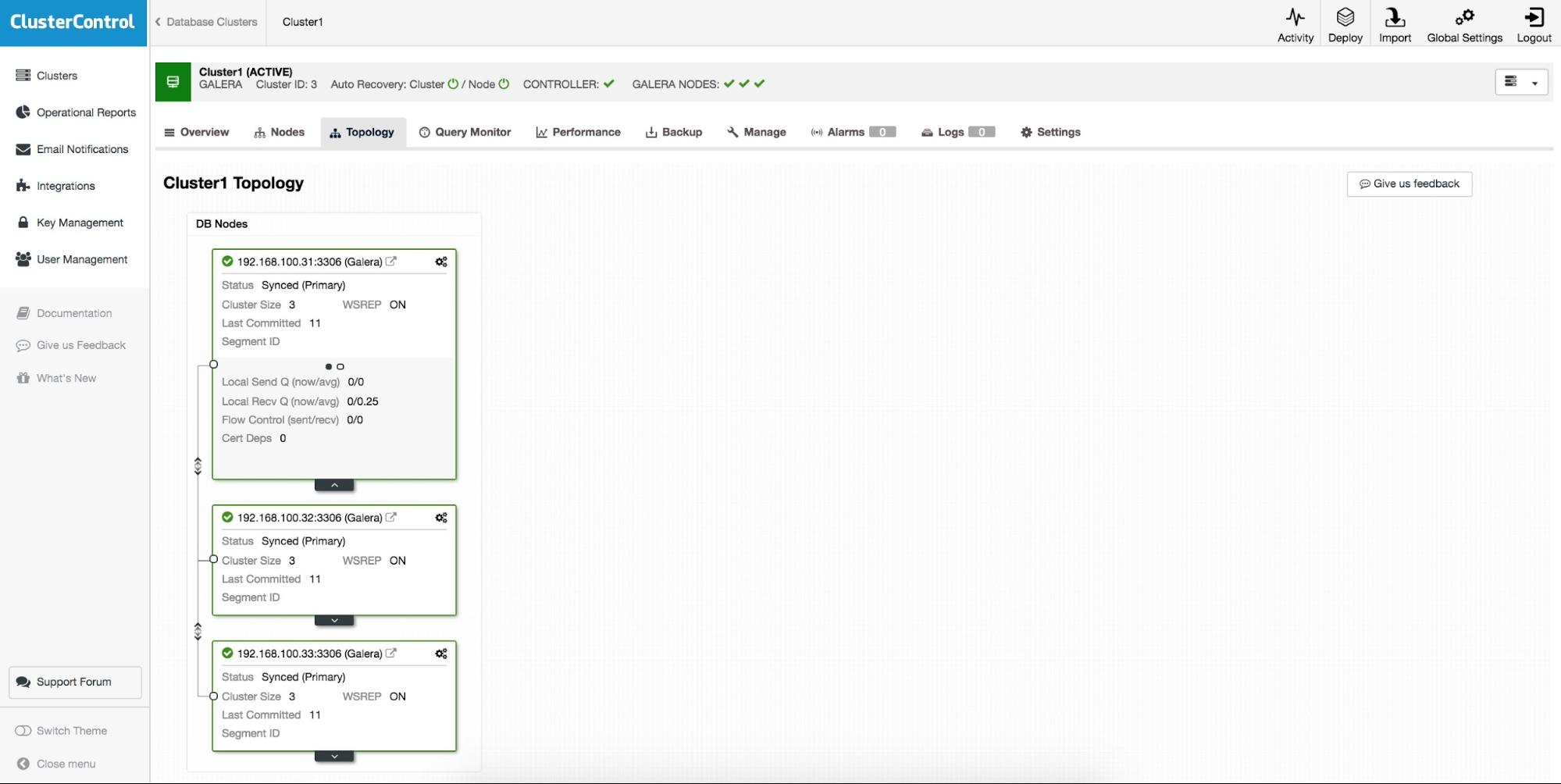Open external link for node 192.168.100.33
The image size is (1561, 784).
(391, 654)
